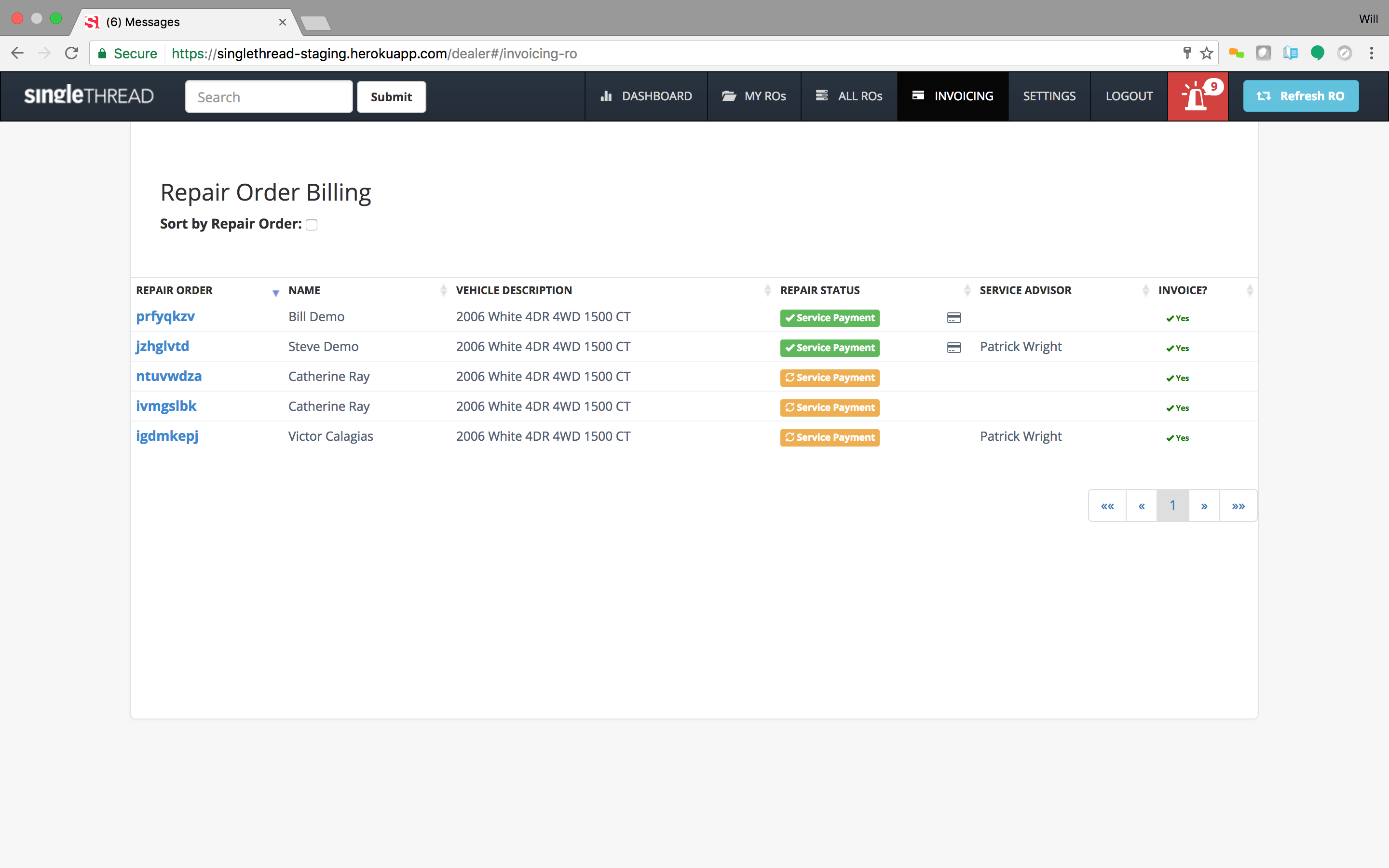Click the blue book extension icon
The image size is (1389, 868).
[x=1290, y=54]
